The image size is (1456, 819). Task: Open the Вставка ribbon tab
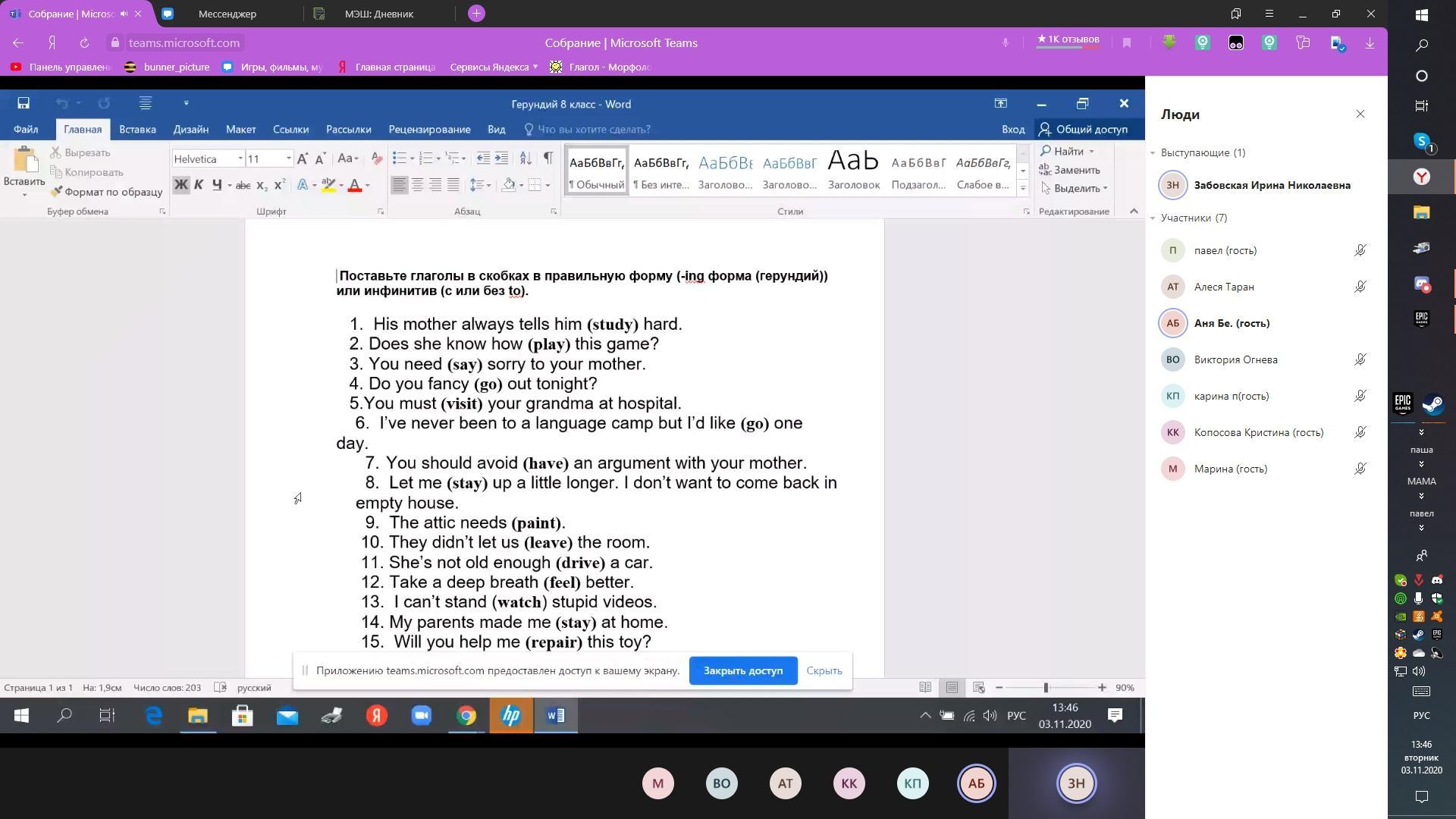(x=137, y=129)
